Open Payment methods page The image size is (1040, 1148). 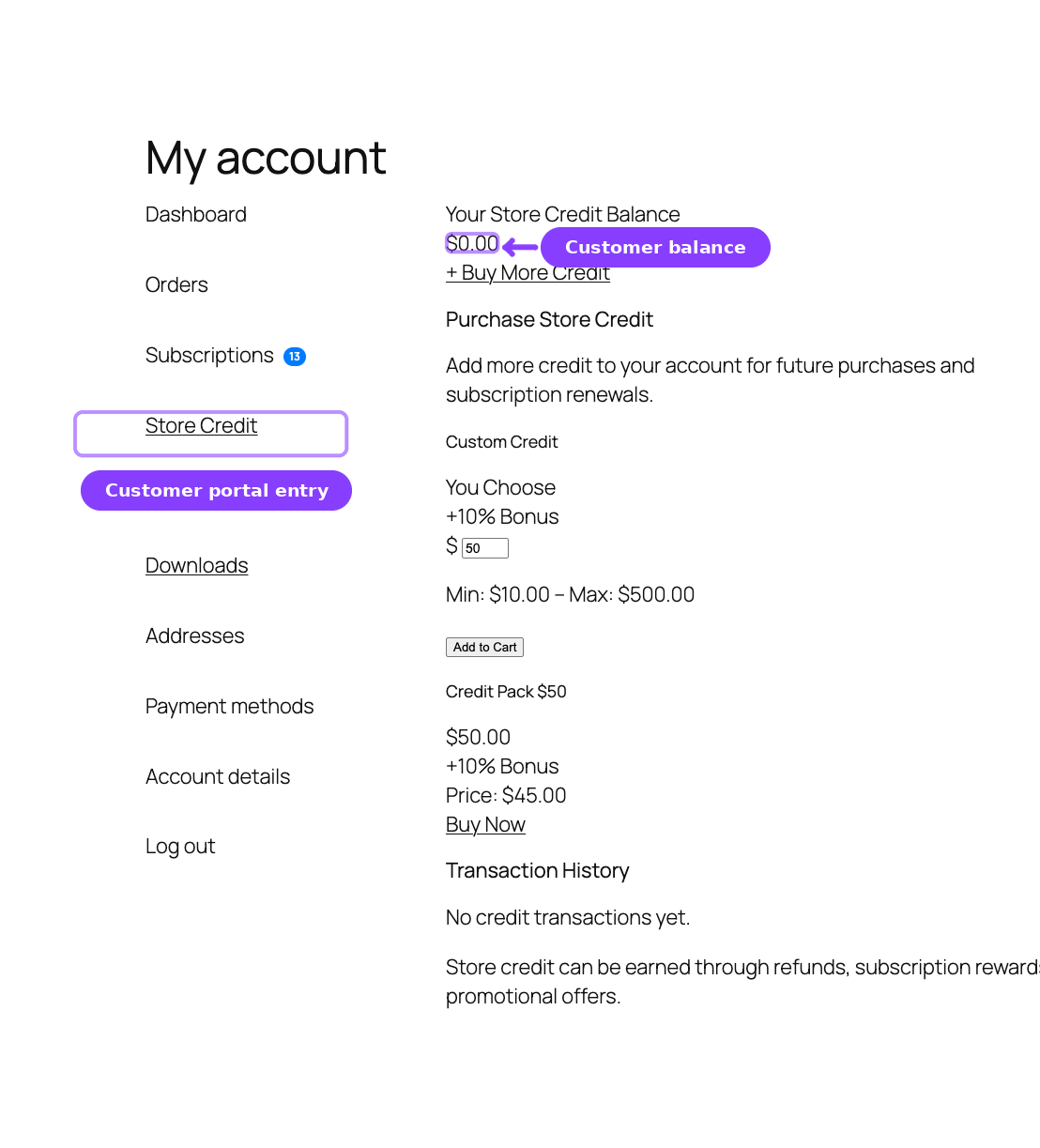pos(229,706)
